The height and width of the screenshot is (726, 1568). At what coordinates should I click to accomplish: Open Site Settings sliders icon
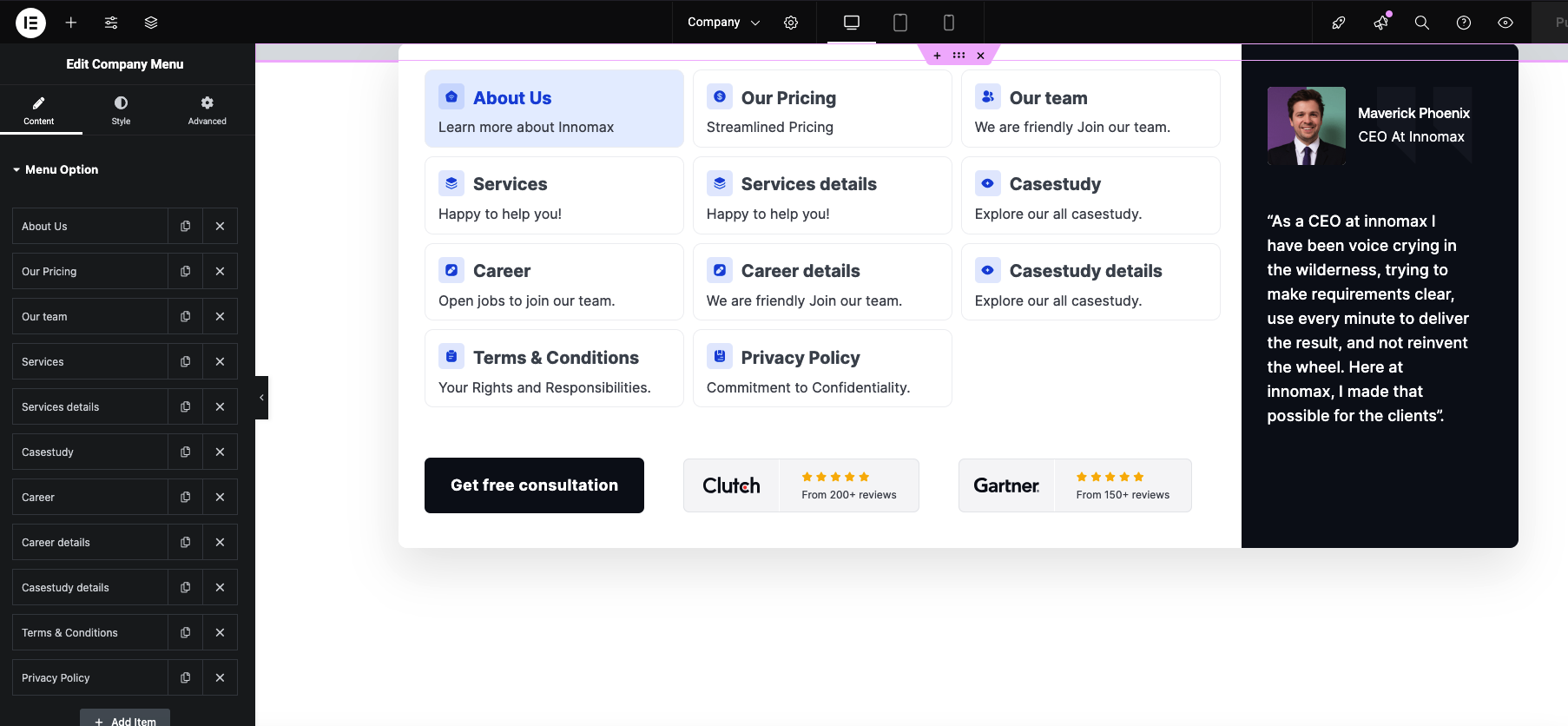click(111, 23)
